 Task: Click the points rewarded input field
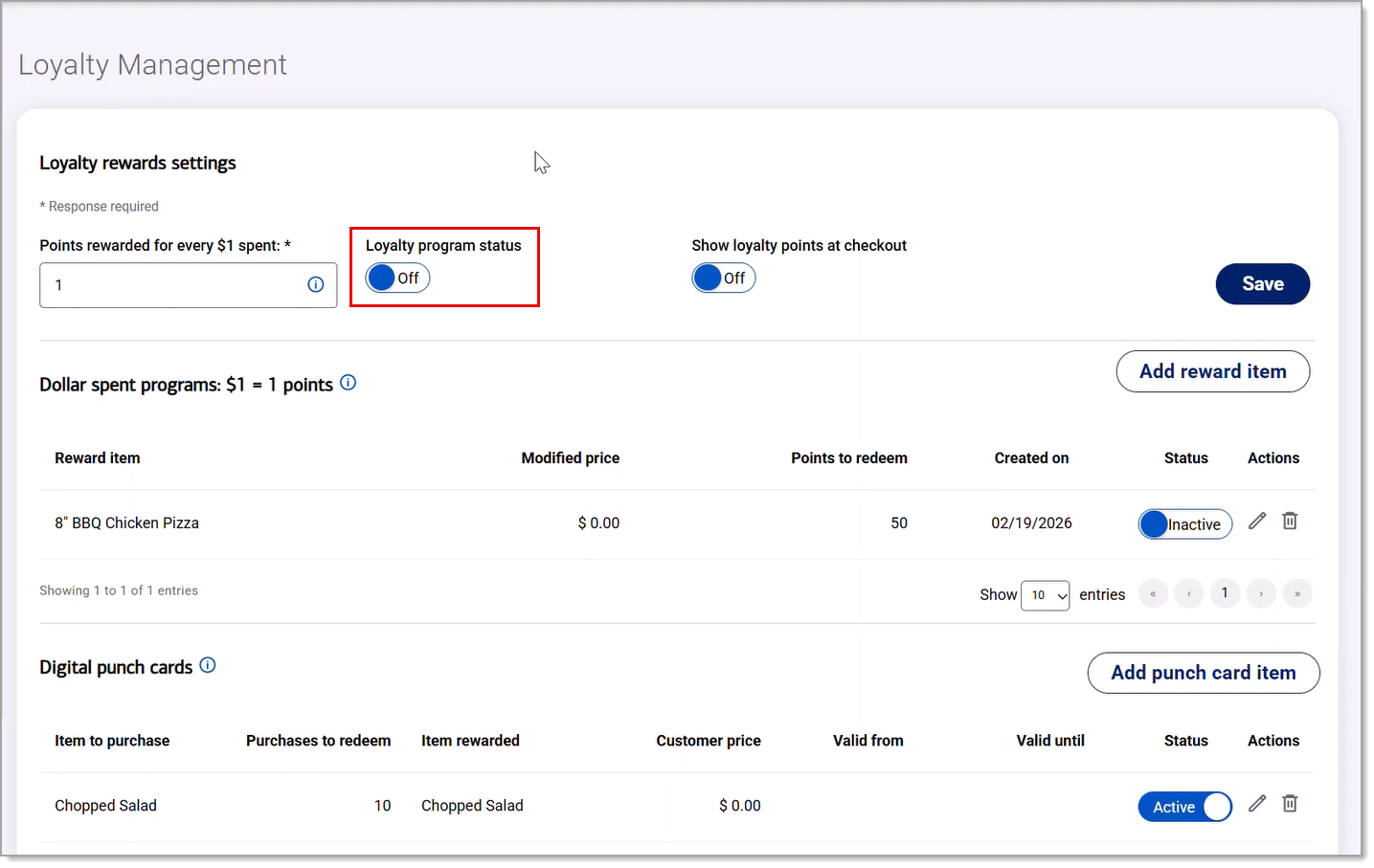click(189, 285)
